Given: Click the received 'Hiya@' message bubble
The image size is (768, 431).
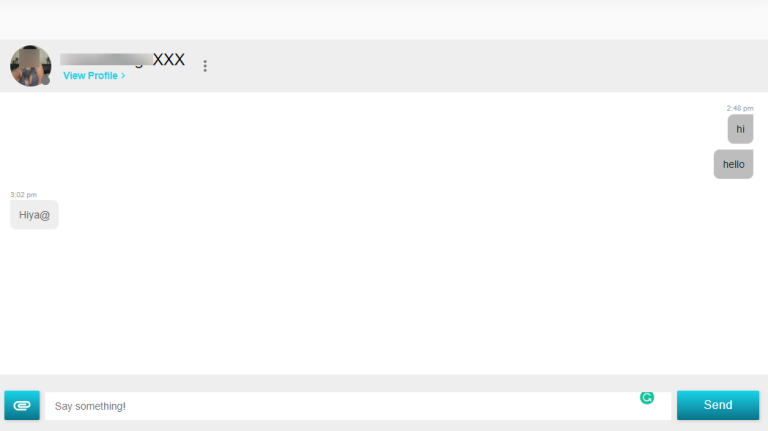Looking at the screenshot, I should point(34,215).
